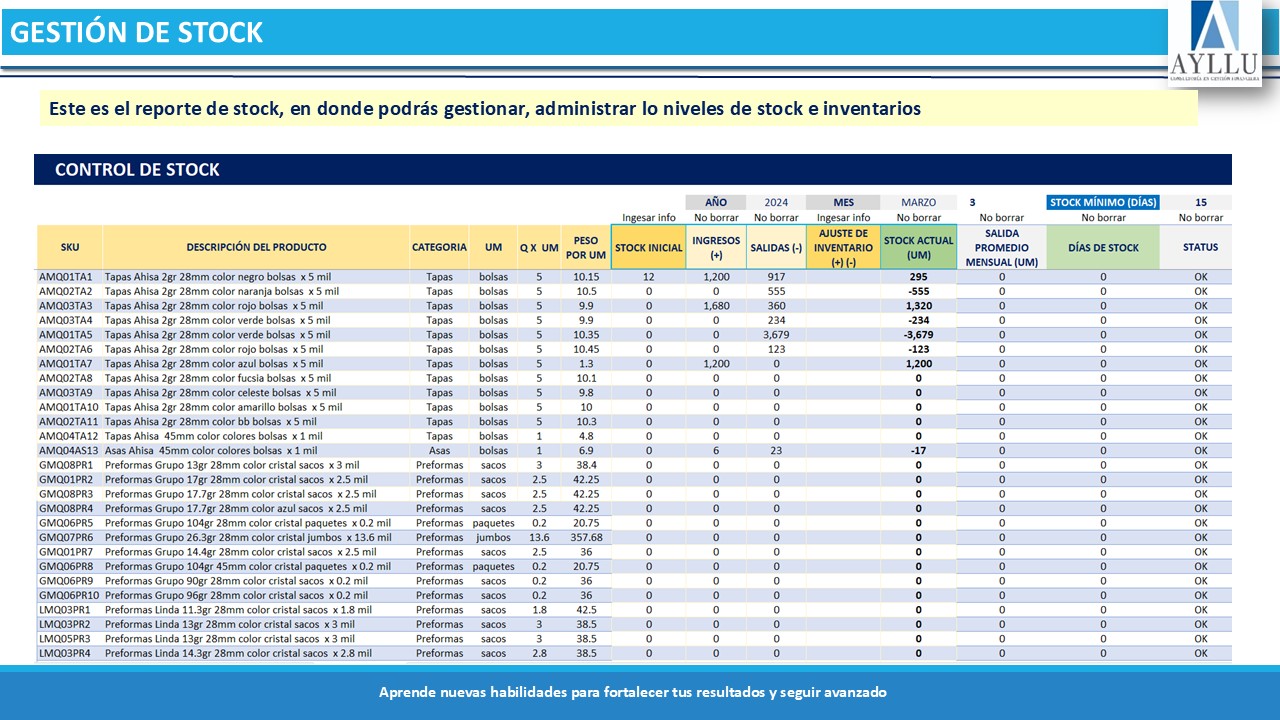Click the INGRESOS (+) column header
The height and width of the screenshot is (720, 1280).
pos(715,248)
